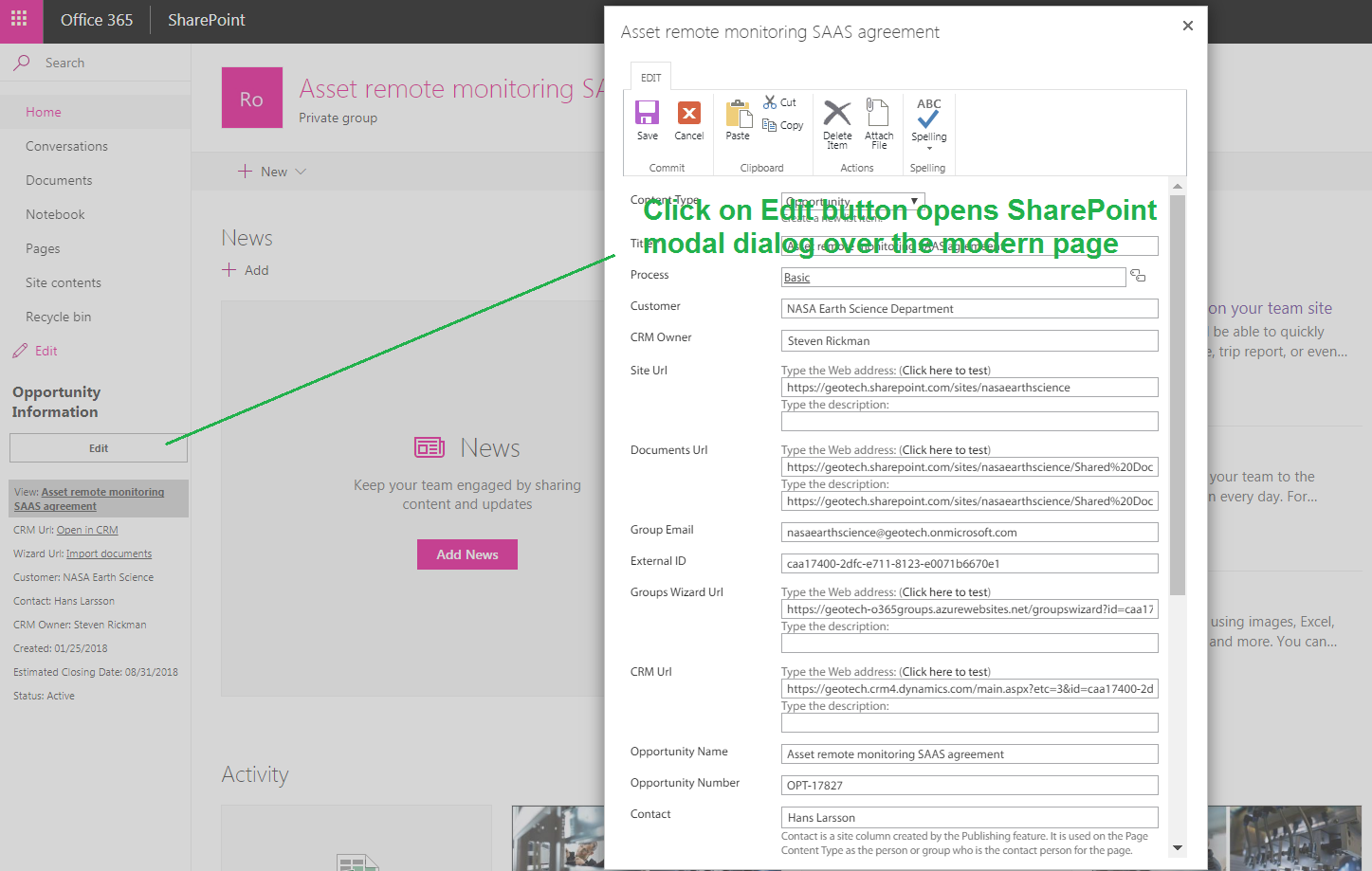Switch to the EDIT ribbon tab
Screen dimensions: 1372x871
(649, 77)
